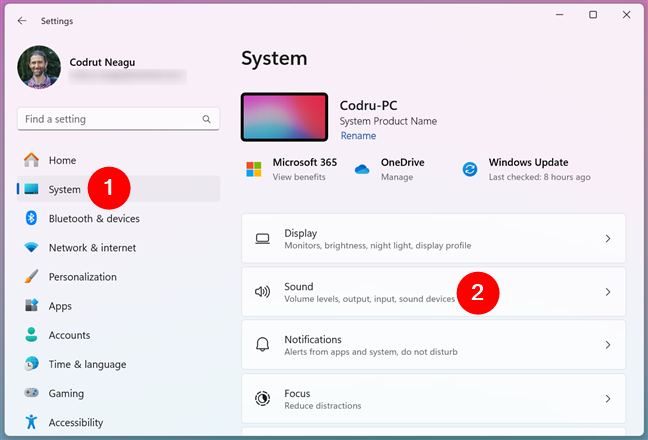Click the Time & language clock icon
Viewport: 648px width, 440px height.
(31, 364)
